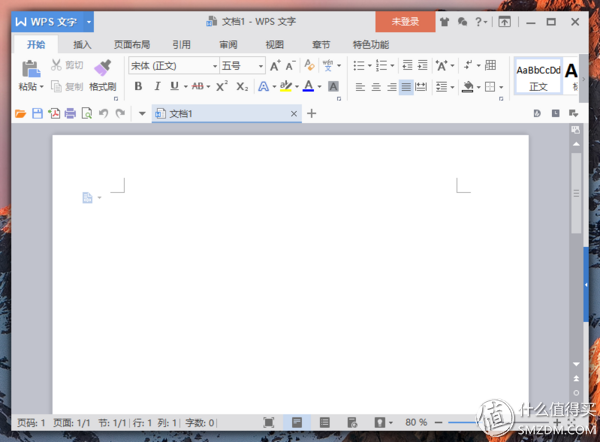Click the Cut scissors icon
This screenshot has height=442, width=600.
pos(56,65)
